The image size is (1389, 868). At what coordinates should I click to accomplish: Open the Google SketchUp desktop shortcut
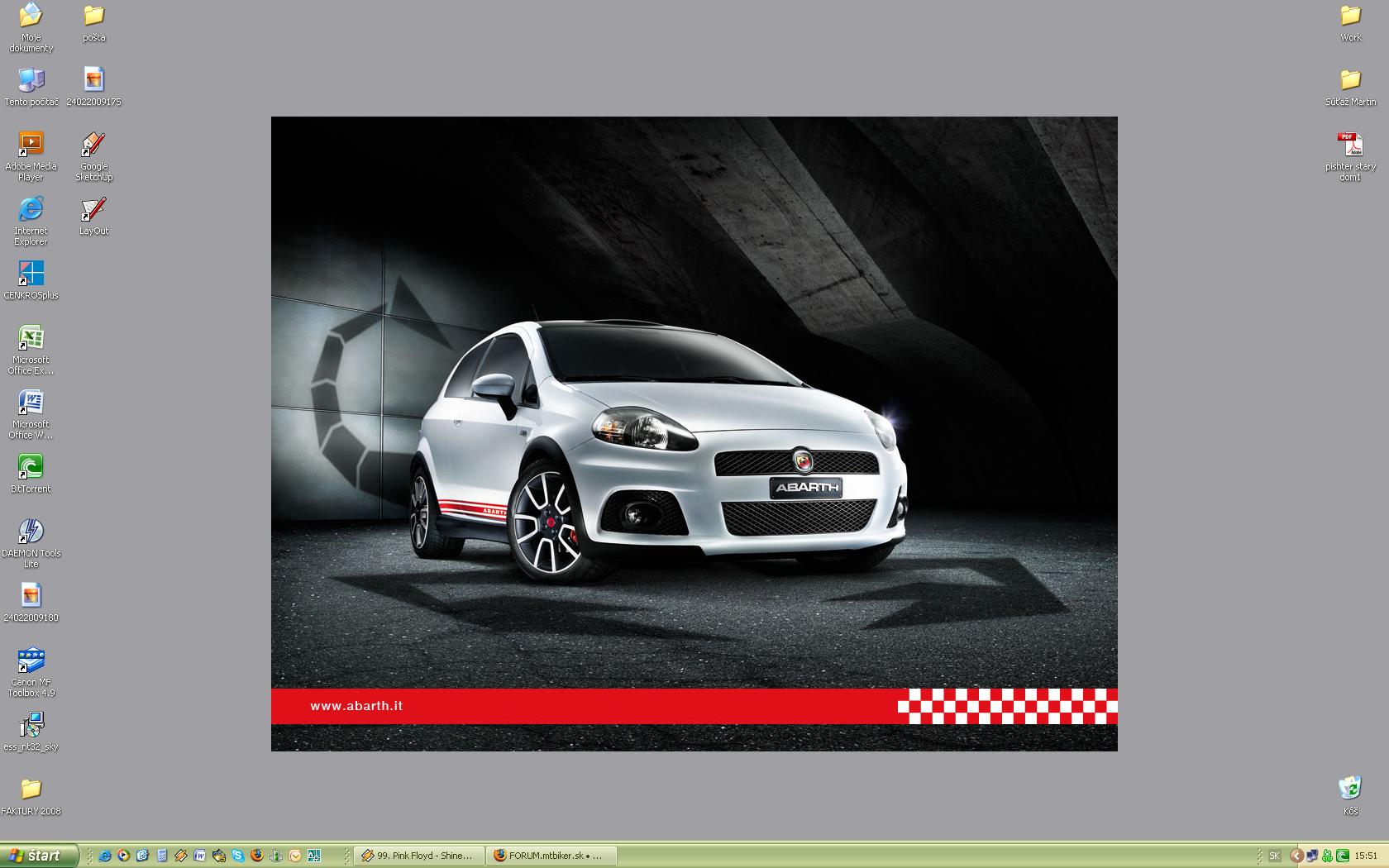(93, 146)
